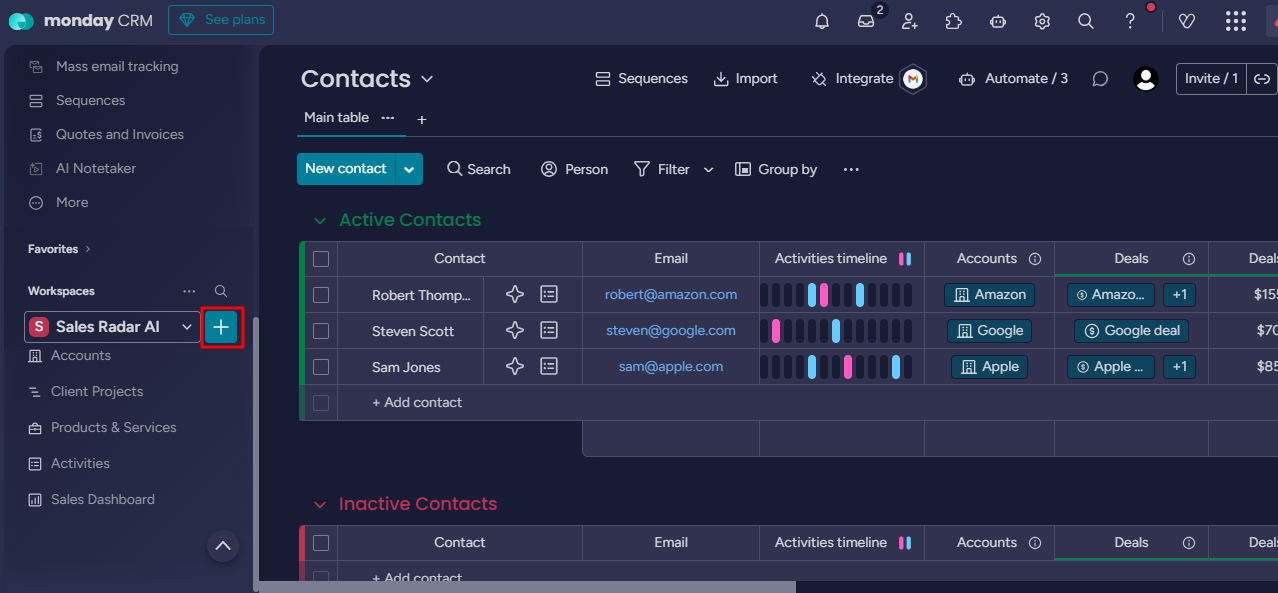Screen dimensions: 1278x593
Task: Click the Automate / 3 button
Action: (x=1013, y=79)
